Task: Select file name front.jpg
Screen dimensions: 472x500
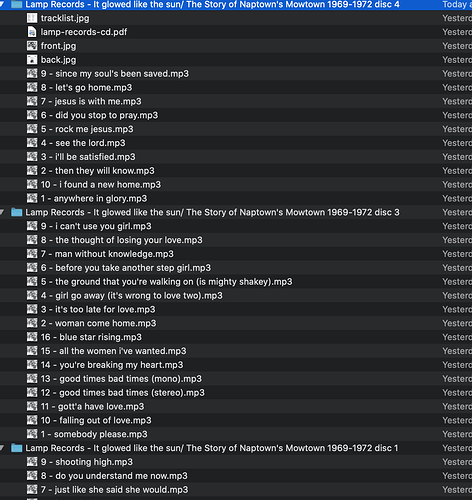Action: [58, 46]
